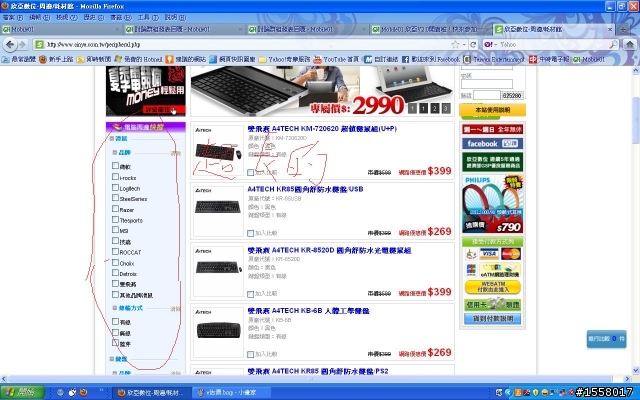The width and height of the screenshot is (640, 400).
Task: Tick the Razer brand checkbox
Action: (x=116, y=209)
